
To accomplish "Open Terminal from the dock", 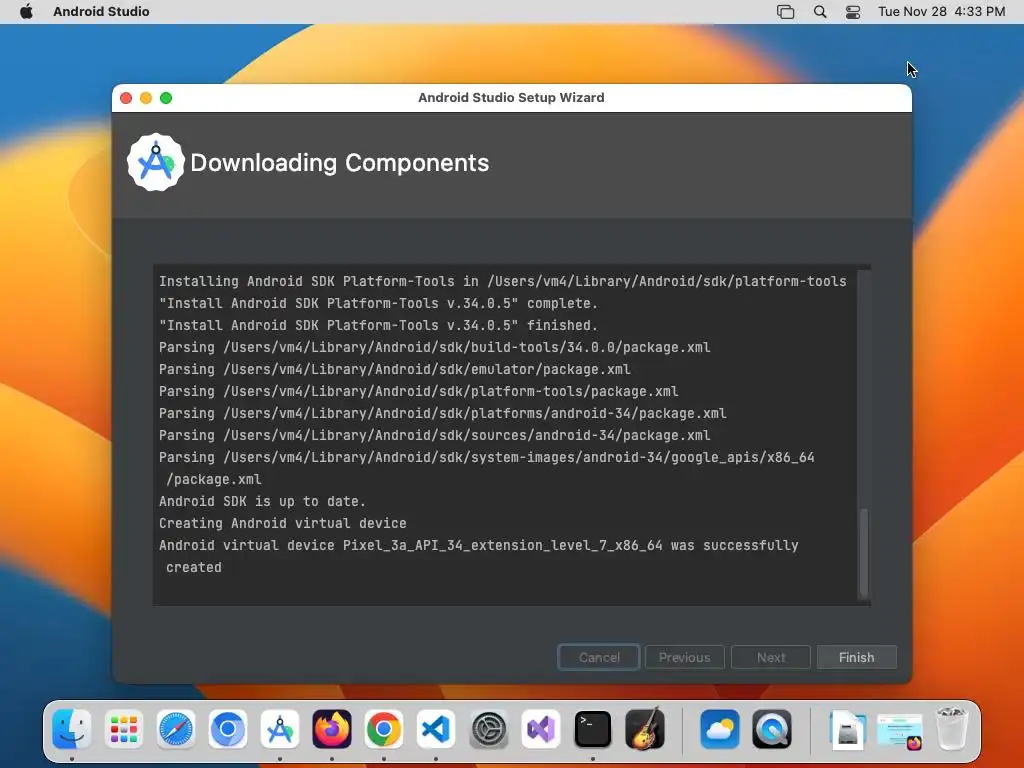I will [x=592, y=729].
